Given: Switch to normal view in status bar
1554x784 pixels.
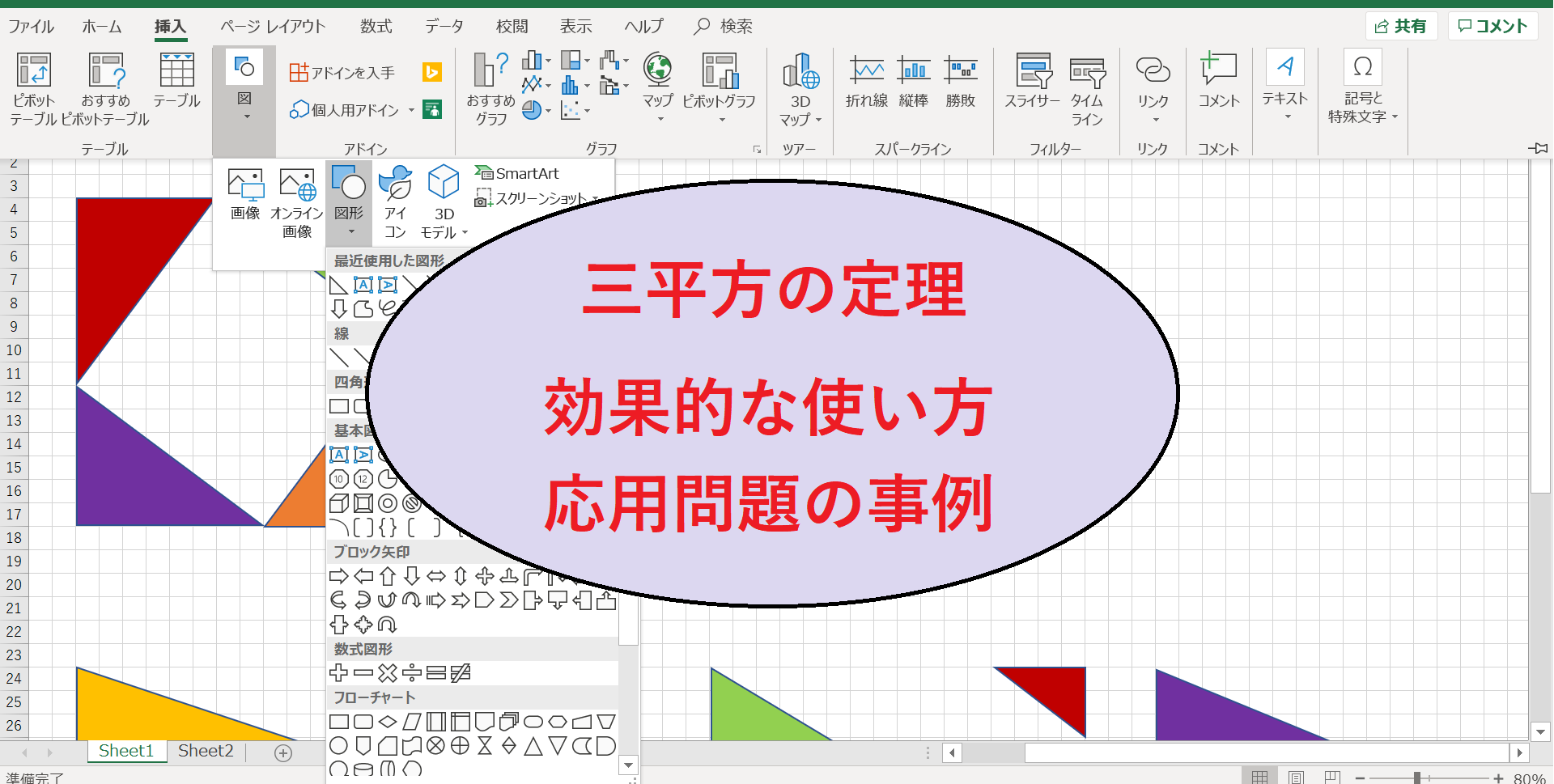Looking at the screenshot, I should (x=1259, y=777).
